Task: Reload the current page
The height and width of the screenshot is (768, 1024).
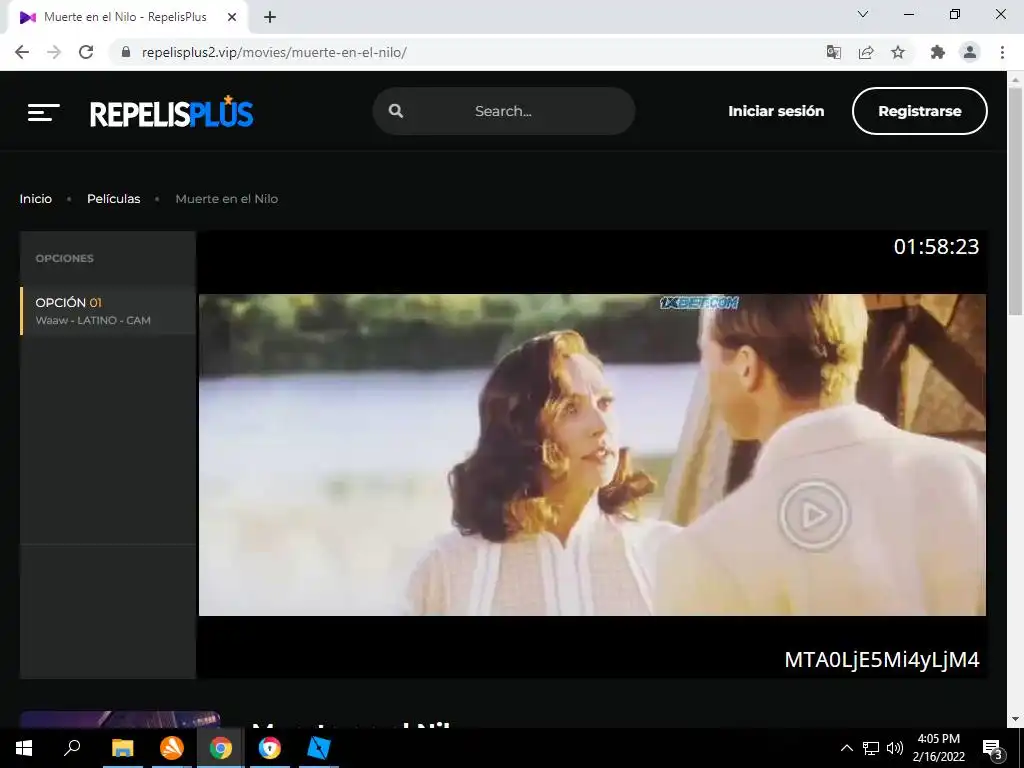Action: point(86,52)
